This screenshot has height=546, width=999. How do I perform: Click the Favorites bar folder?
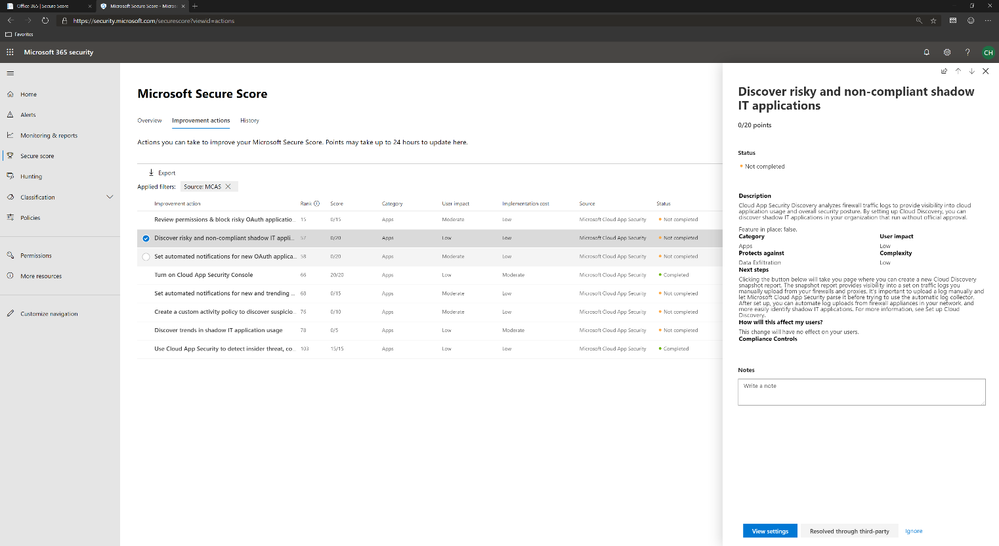[x=19, y=34]
